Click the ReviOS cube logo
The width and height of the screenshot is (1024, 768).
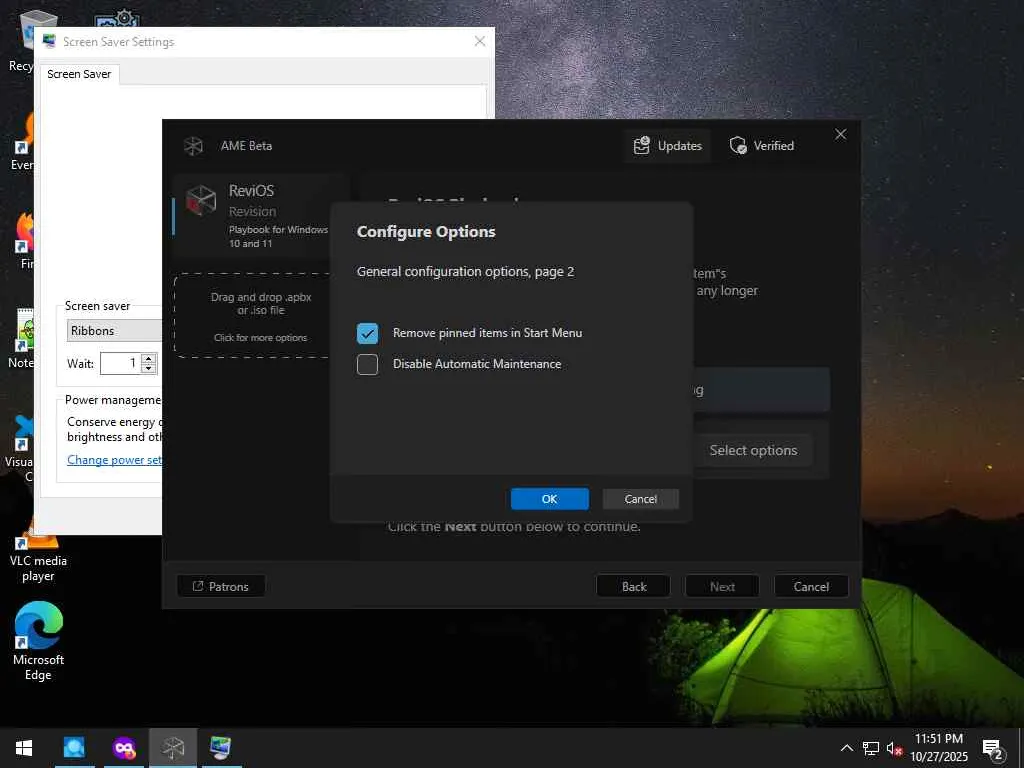[x=200, y=200]
